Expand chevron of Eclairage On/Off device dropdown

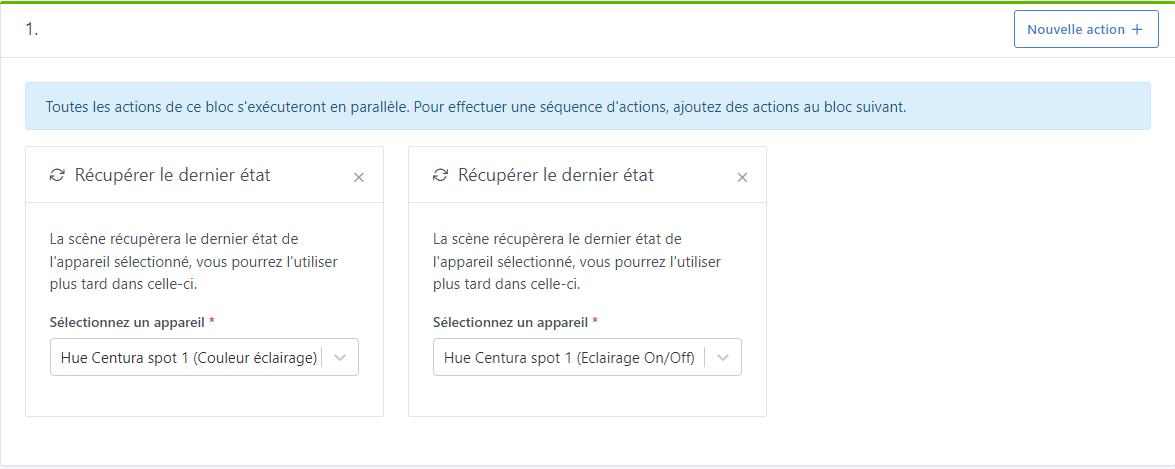[723, 358]
